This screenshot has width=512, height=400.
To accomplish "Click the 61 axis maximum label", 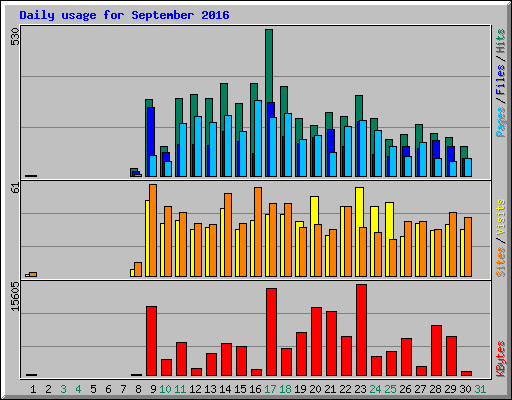I will (x=15, y=188).
